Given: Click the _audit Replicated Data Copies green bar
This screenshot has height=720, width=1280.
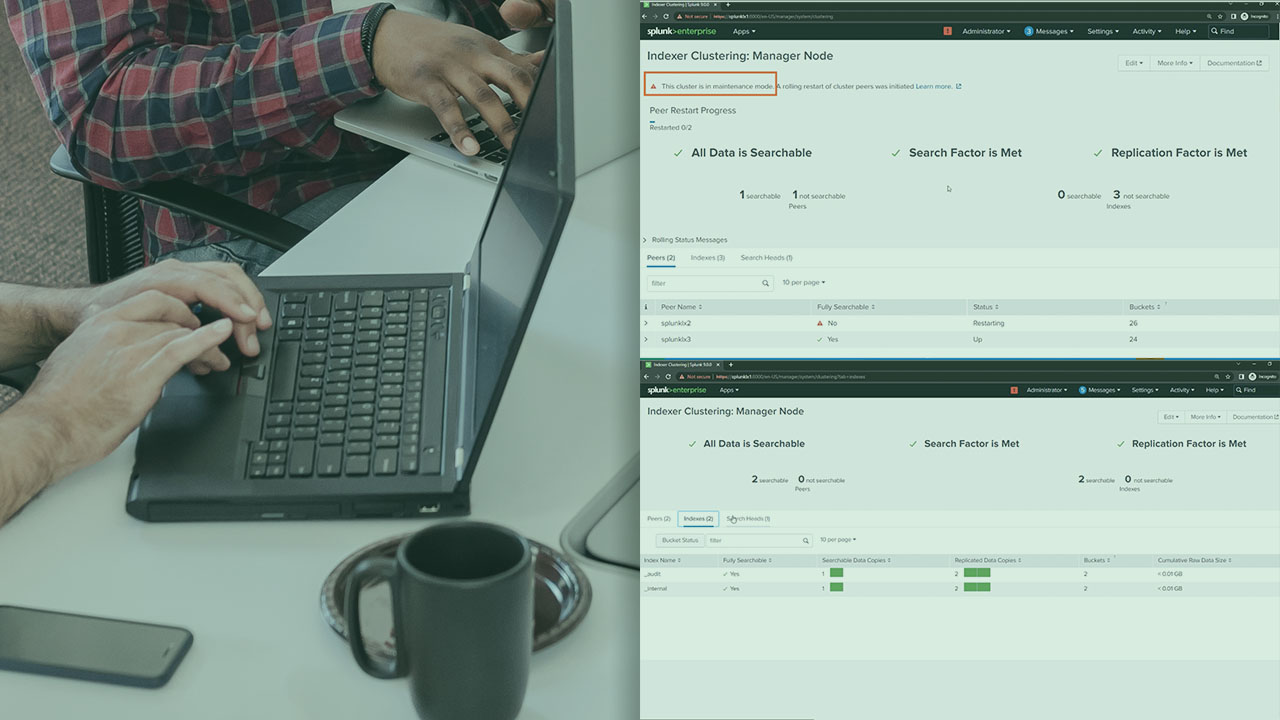Looking at the screenshot, I should pos(976,574).
